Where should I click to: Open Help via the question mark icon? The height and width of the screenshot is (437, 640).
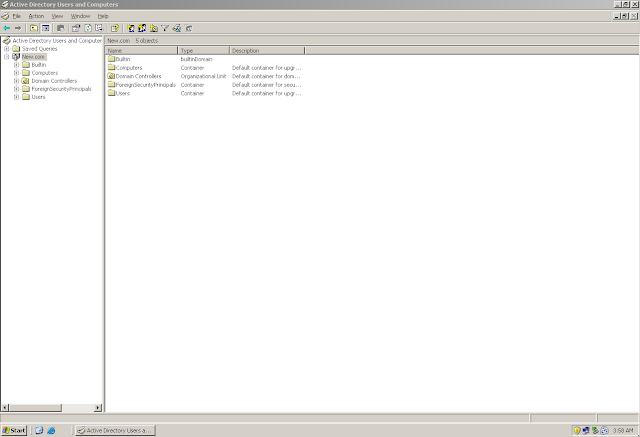point(115,28)
